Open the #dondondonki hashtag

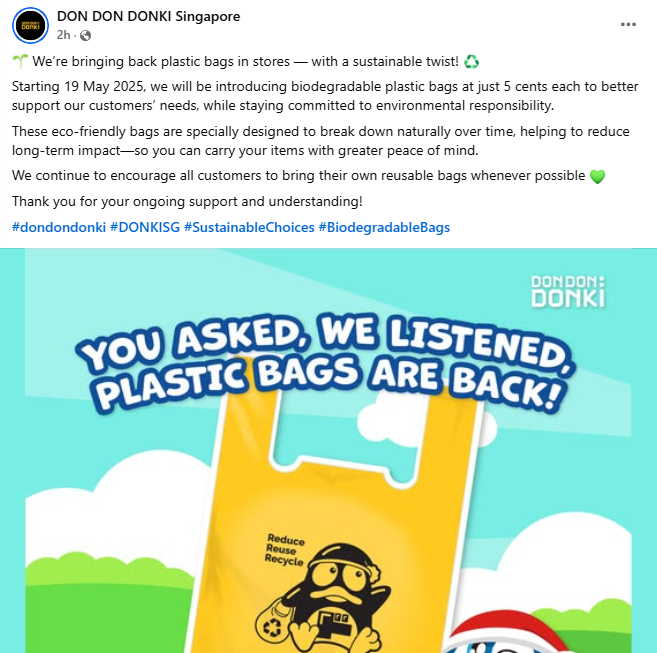[59, 227]
